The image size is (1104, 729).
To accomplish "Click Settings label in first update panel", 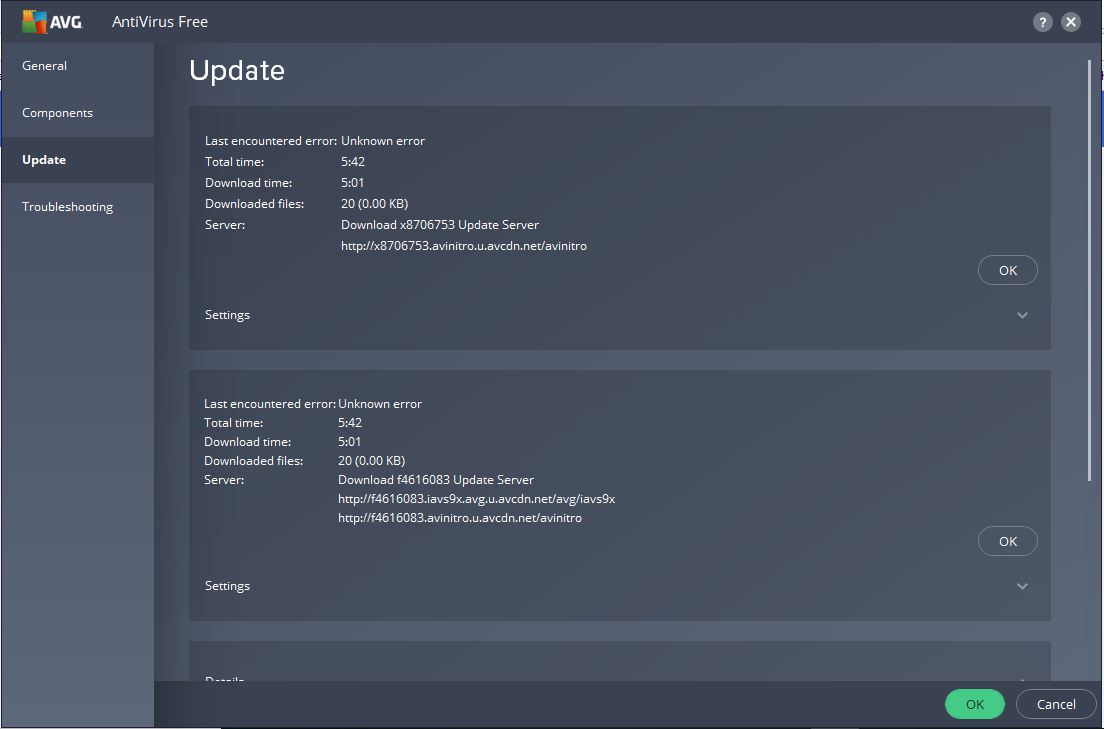I will click(x=227, y=315).
